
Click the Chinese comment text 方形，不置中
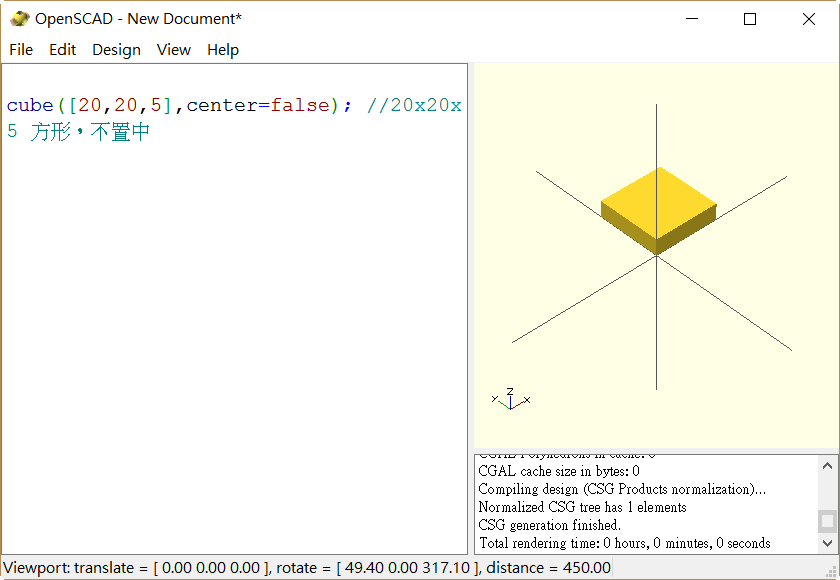[89, 131]
